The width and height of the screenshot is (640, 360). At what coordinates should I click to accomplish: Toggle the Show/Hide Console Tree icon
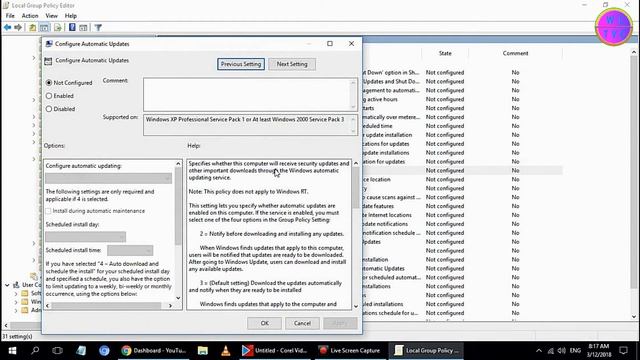tap(44, 27)
